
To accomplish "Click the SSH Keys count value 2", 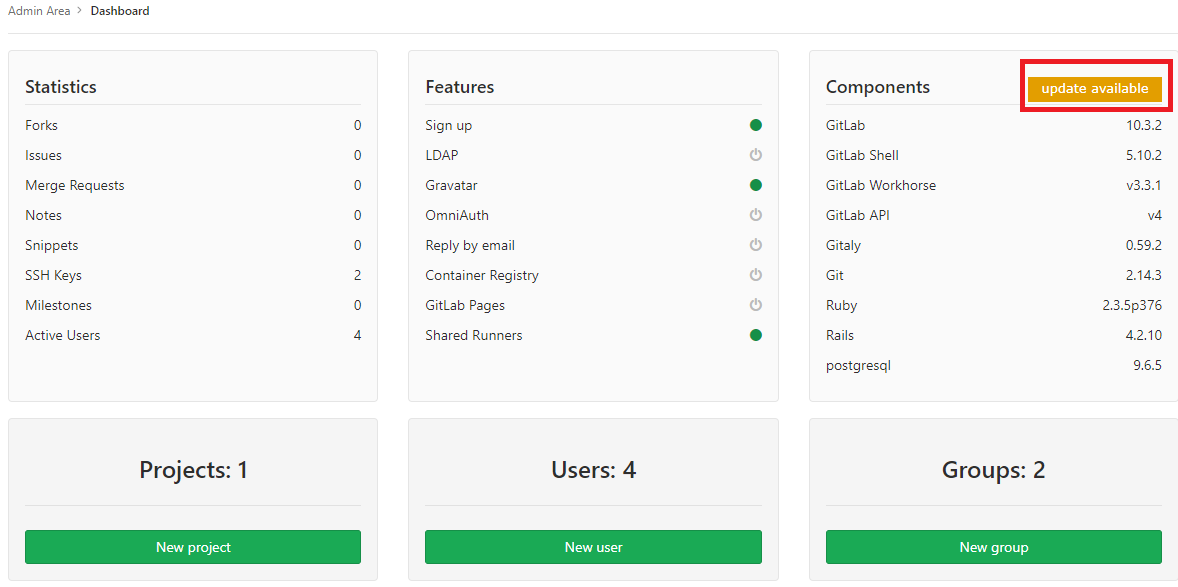I will coord(358,276).
